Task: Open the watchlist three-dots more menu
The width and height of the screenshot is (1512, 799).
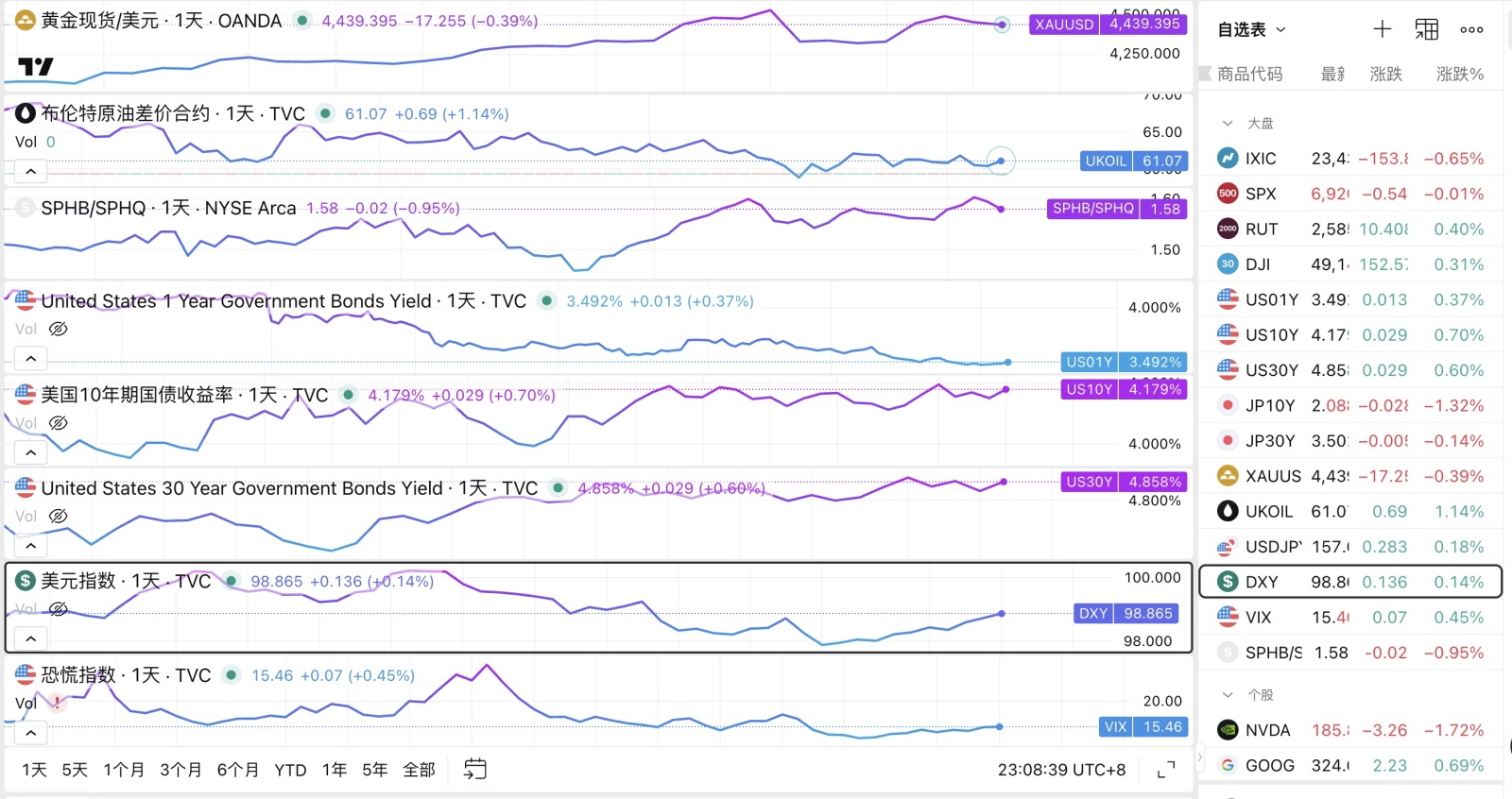Action: point(1471,29)
